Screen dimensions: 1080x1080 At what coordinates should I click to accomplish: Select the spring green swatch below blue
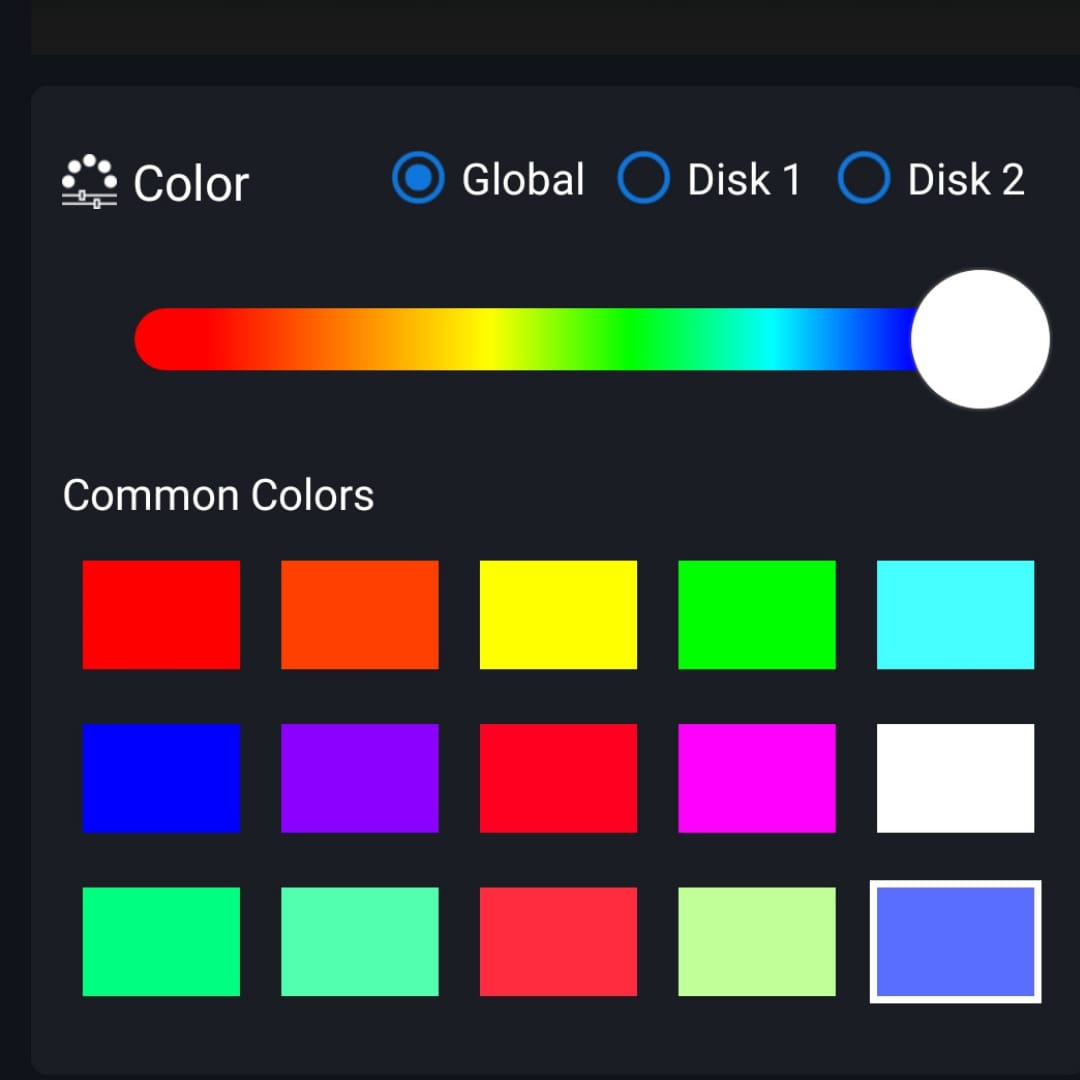(x=161, y=942)
